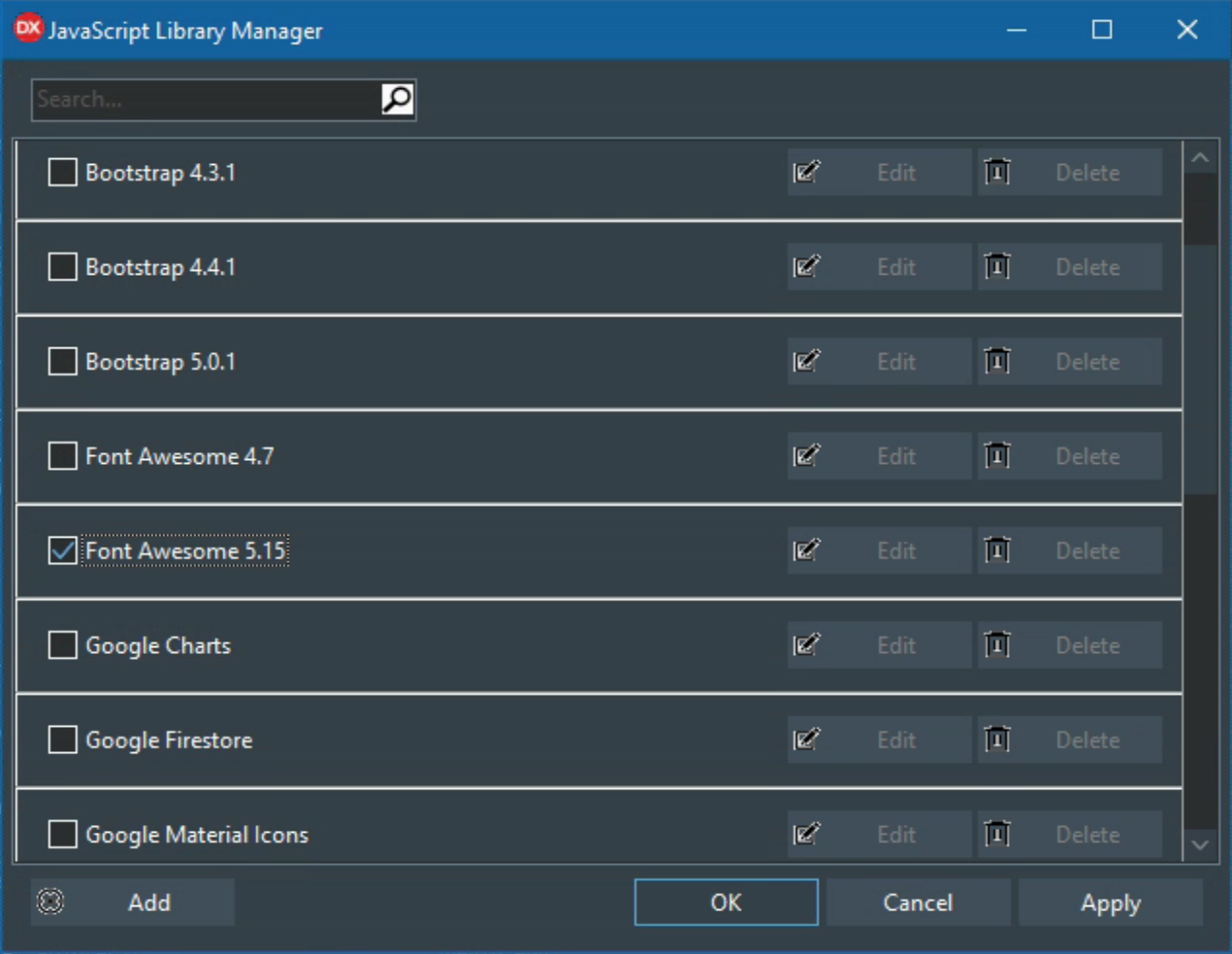This screenshot has width=1232, height=954.
Task: Select the Bootstrap 4.3.1 label
Action: 160,173
